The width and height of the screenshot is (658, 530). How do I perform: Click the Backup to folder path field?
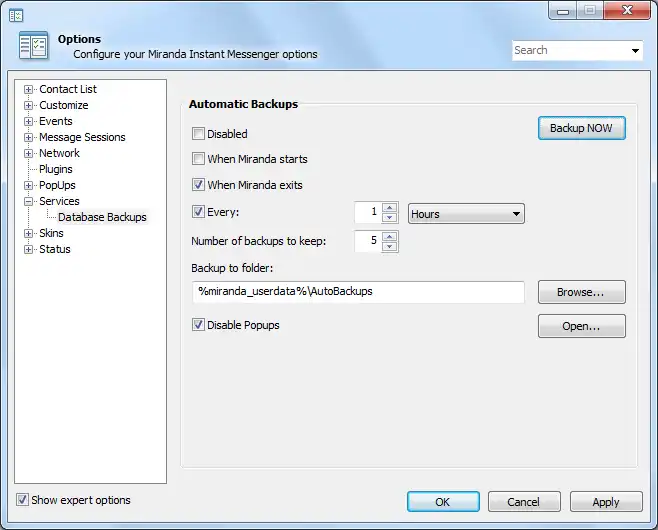[358, 292]
